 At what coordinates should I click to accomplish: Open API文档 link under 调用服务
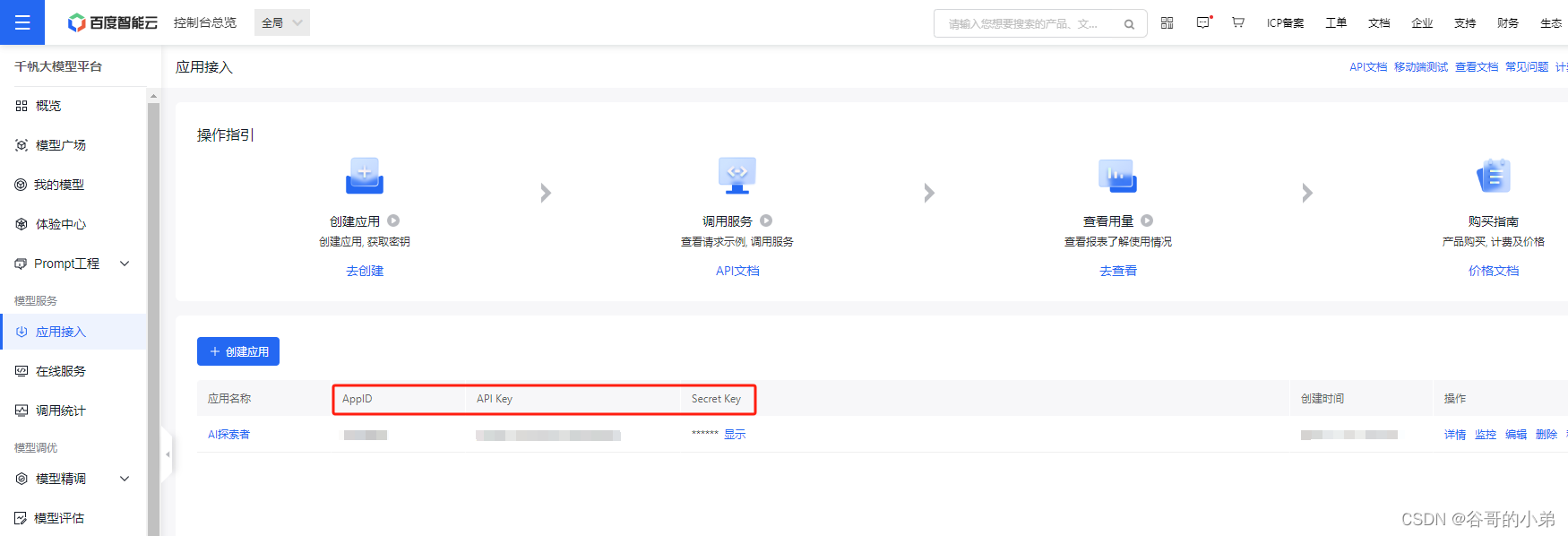[737, 271]
